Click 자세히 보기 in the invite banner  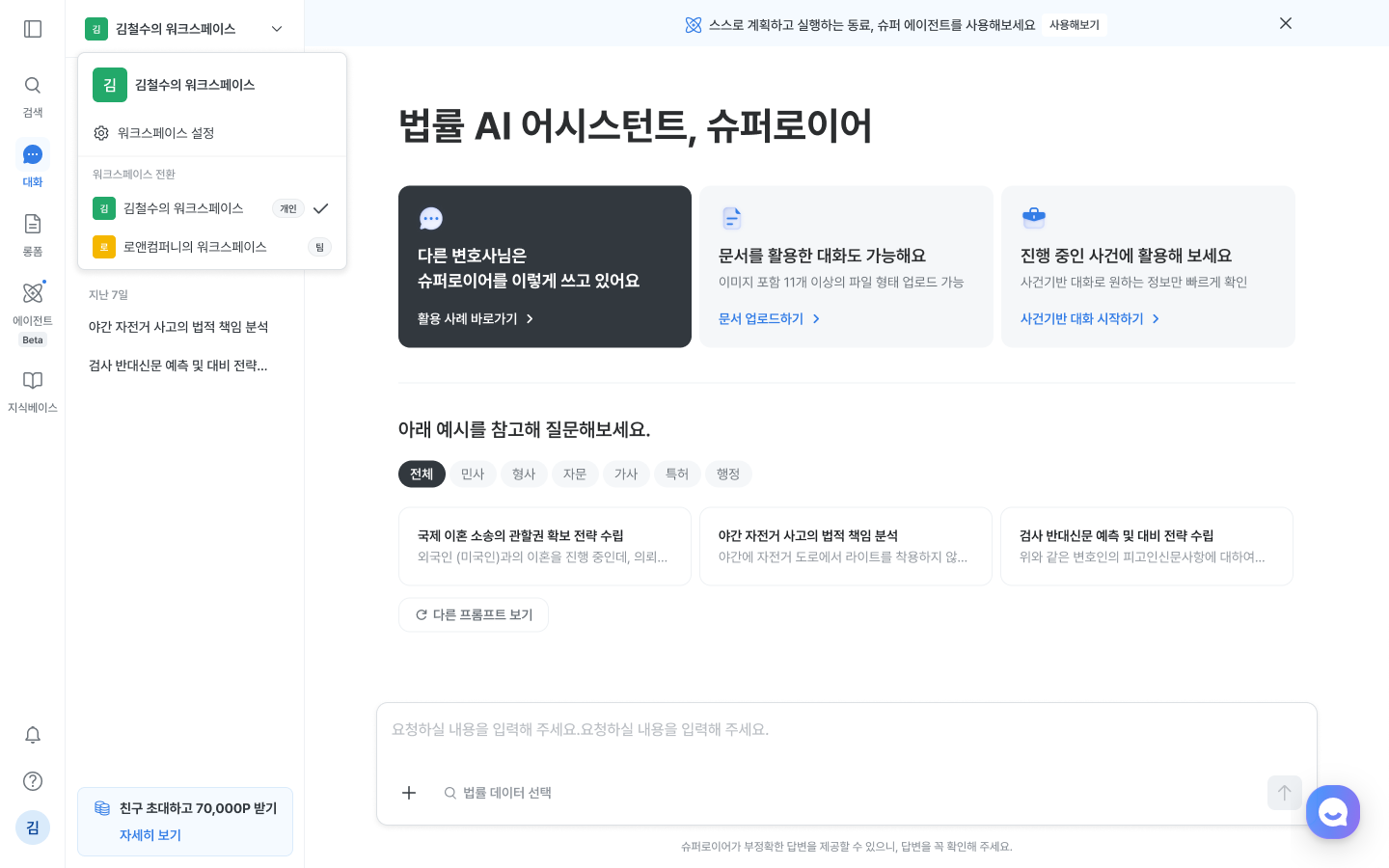pos(150,835)
